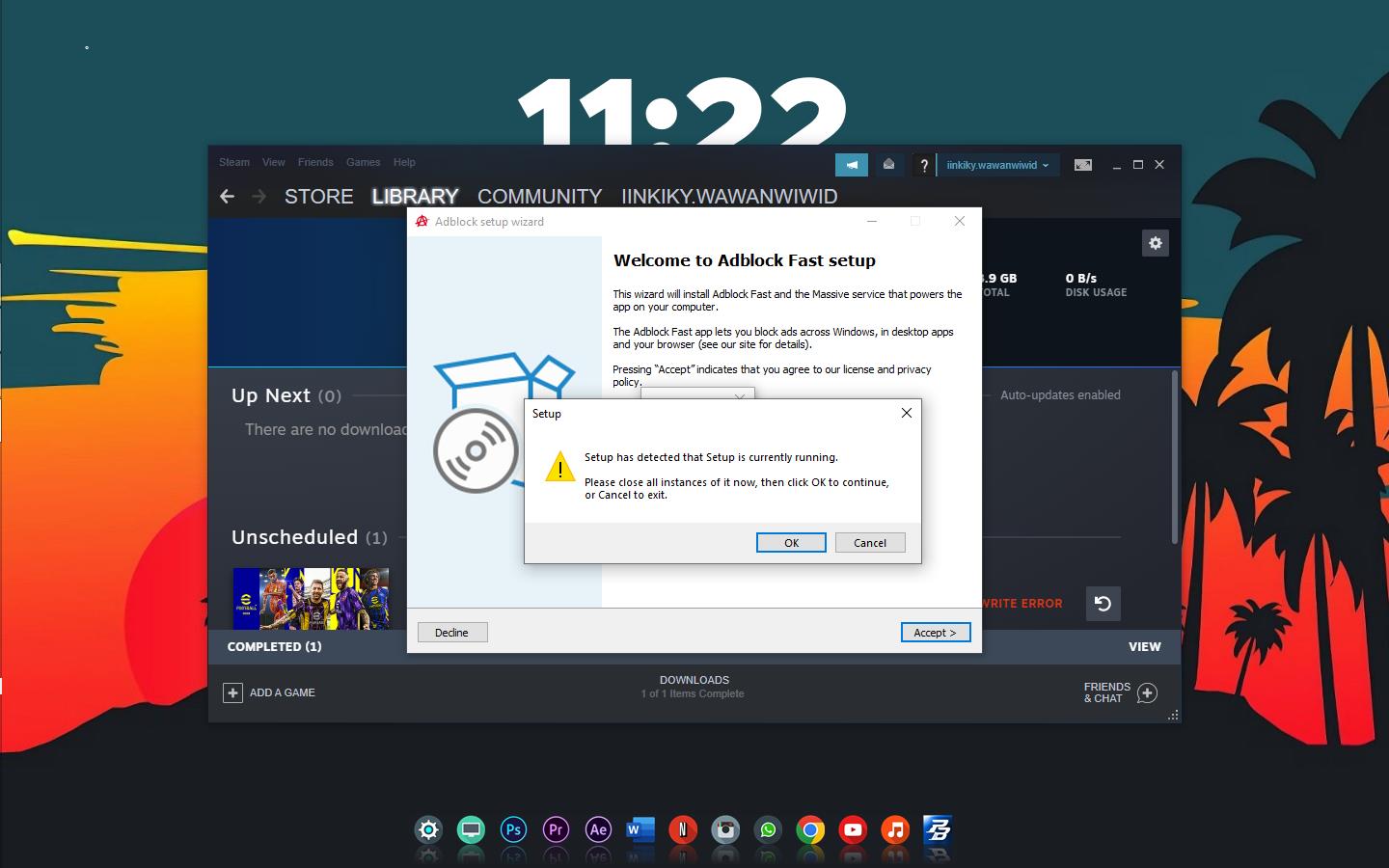Switch Steam to Big Picture mode
Viewport: 1389px width, 868px height.
coord(1083,165)
